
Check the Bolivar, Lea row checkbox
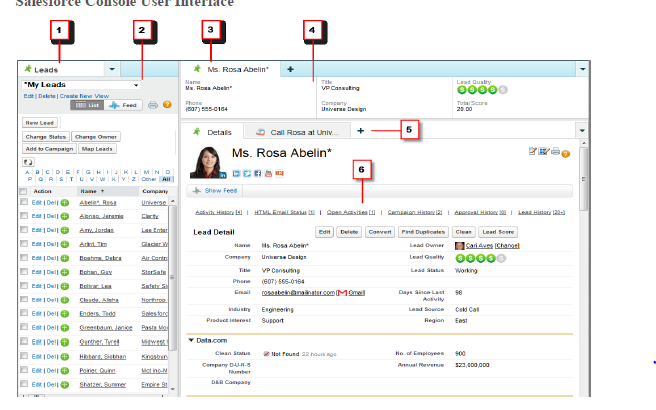[24, 286]
